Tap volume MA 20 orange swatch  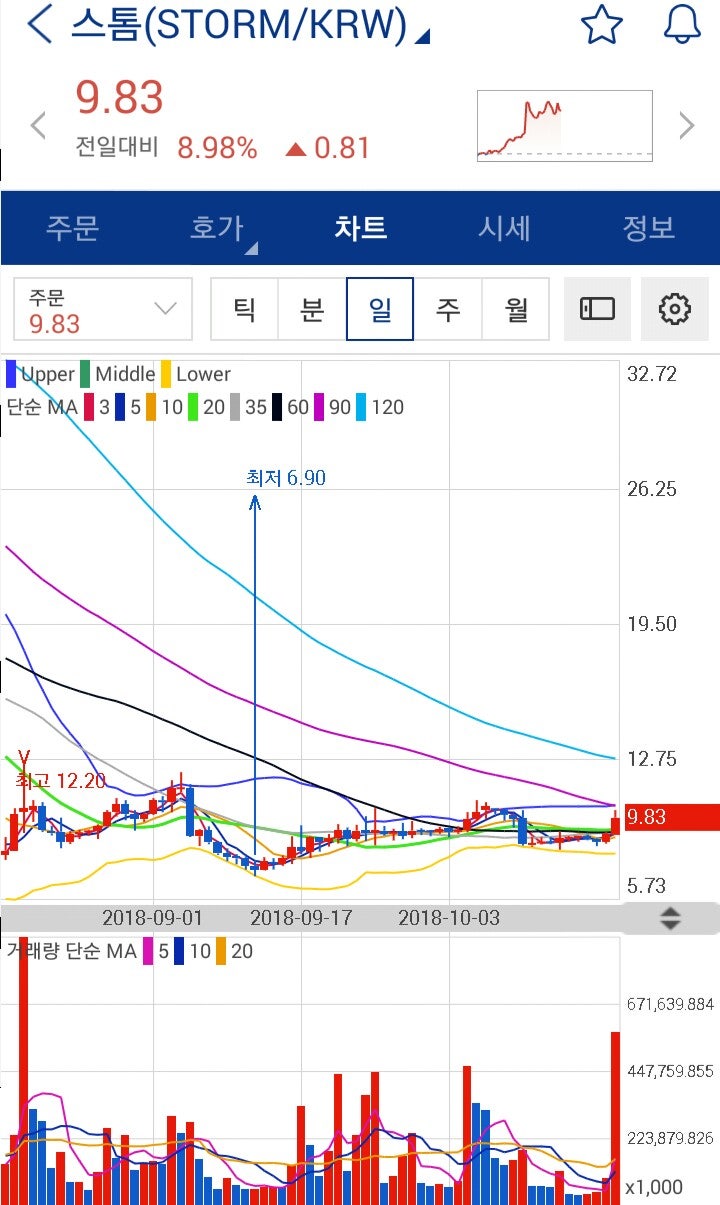(222, 951)
